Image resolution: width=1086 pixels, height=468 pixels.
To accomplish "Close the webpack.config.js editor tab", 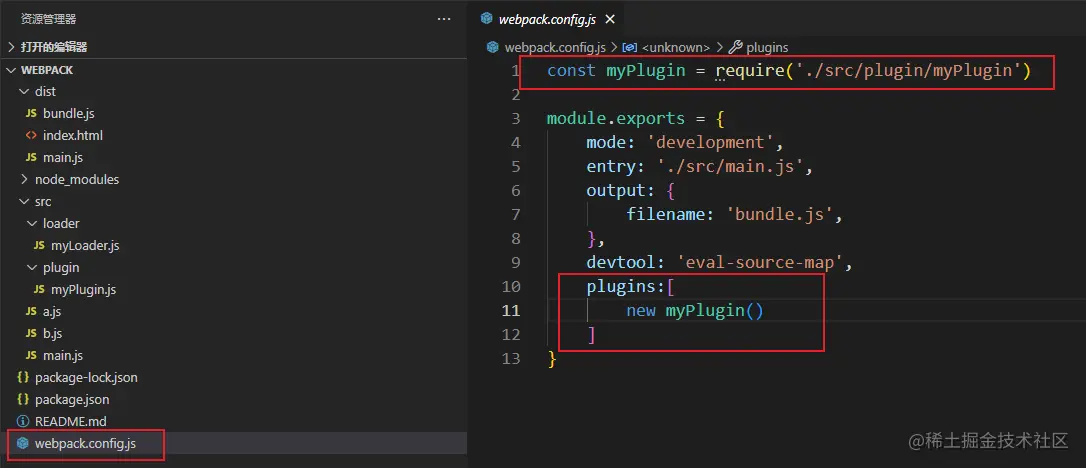I will [x=609, y=19].
